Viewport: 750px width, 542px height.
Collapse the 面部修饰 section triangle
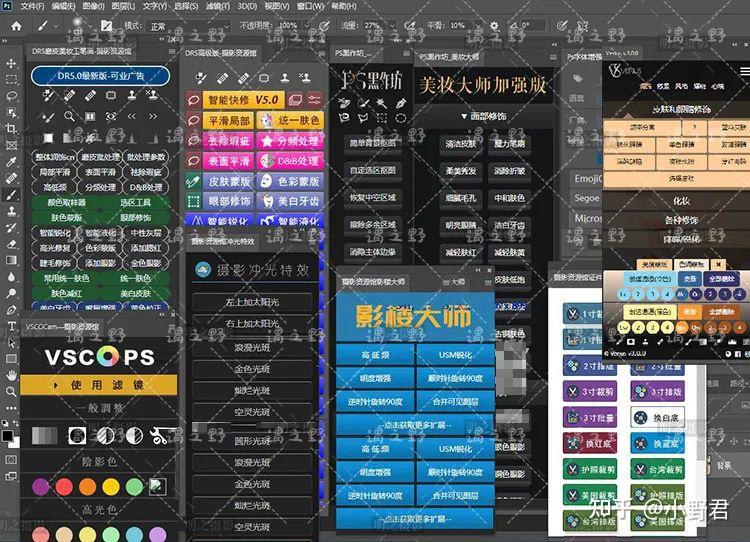(464, 116)
